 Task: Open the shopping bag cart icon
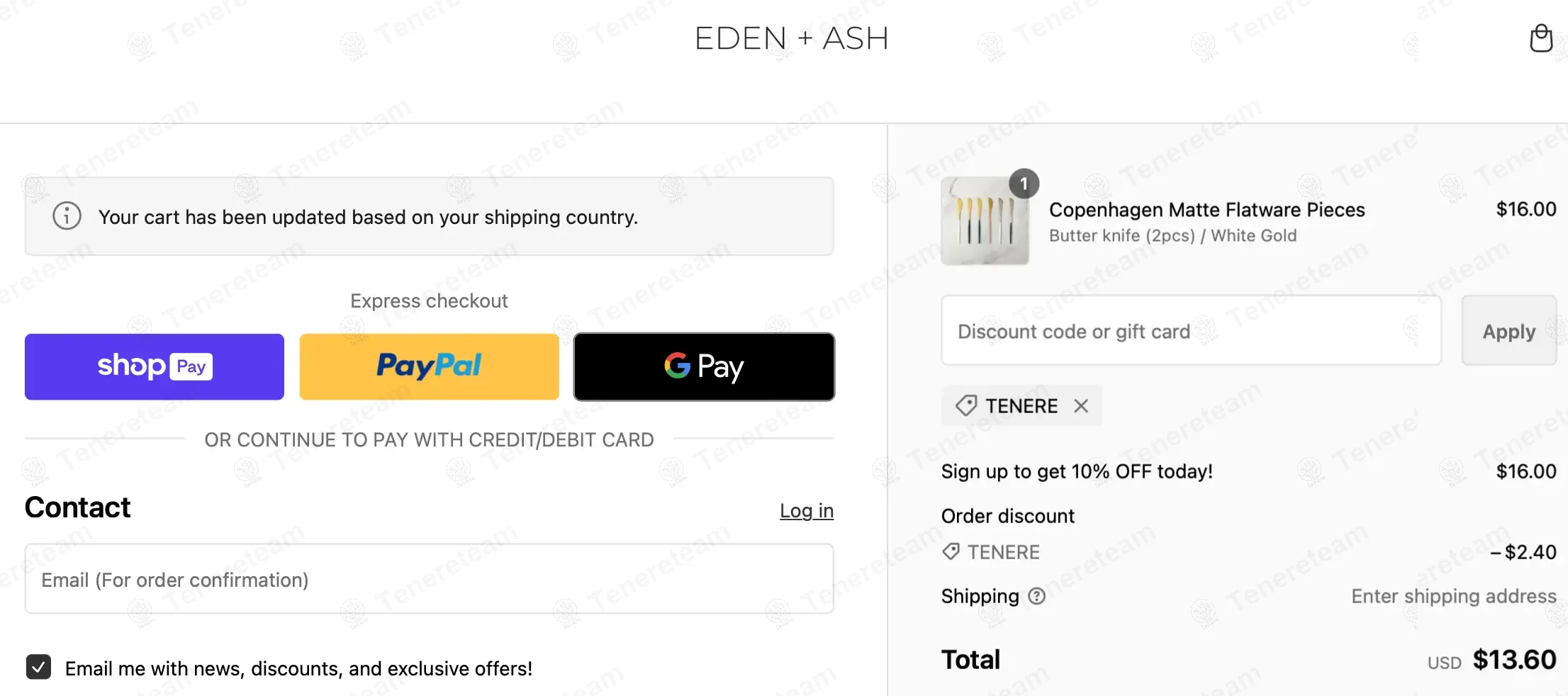tap(1540, 38)
